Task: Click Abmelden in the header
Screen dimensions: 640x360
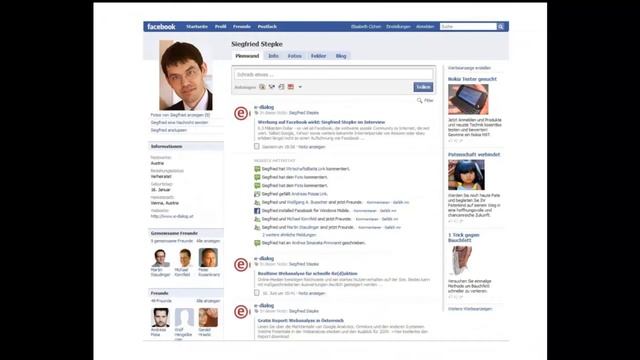Action: [425, 27]
